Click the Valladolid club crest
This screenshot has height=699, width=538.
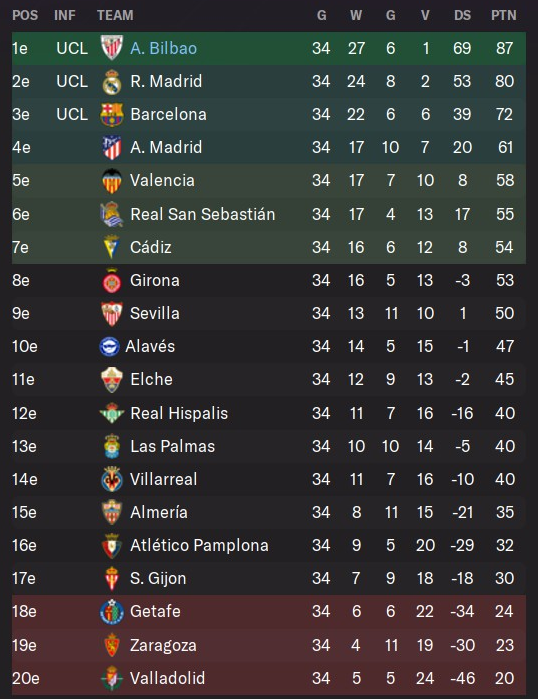pos(111,678)
